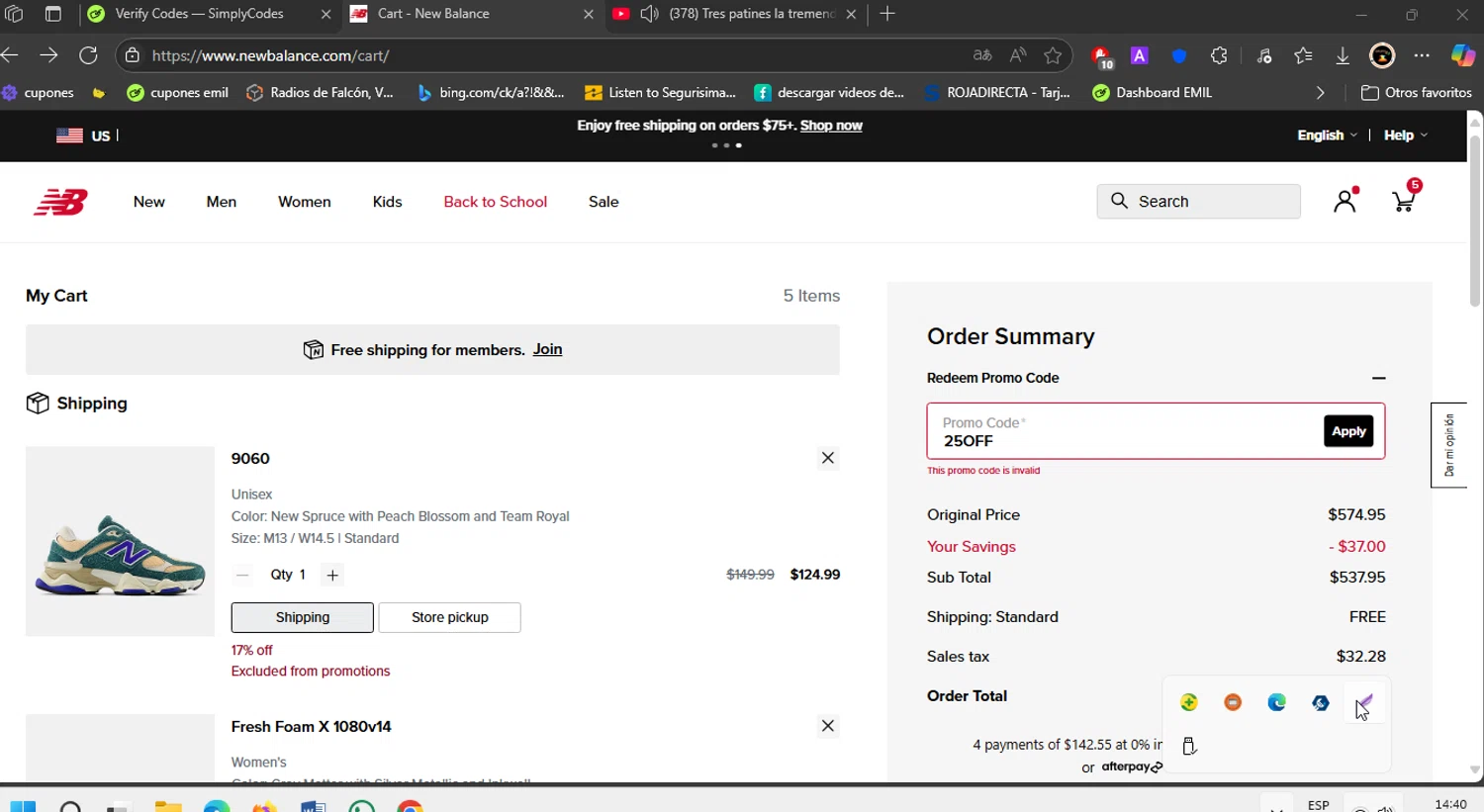Open the Copilot sidebar icon
Screen dimensions: 1484x812
(1462, 55)
